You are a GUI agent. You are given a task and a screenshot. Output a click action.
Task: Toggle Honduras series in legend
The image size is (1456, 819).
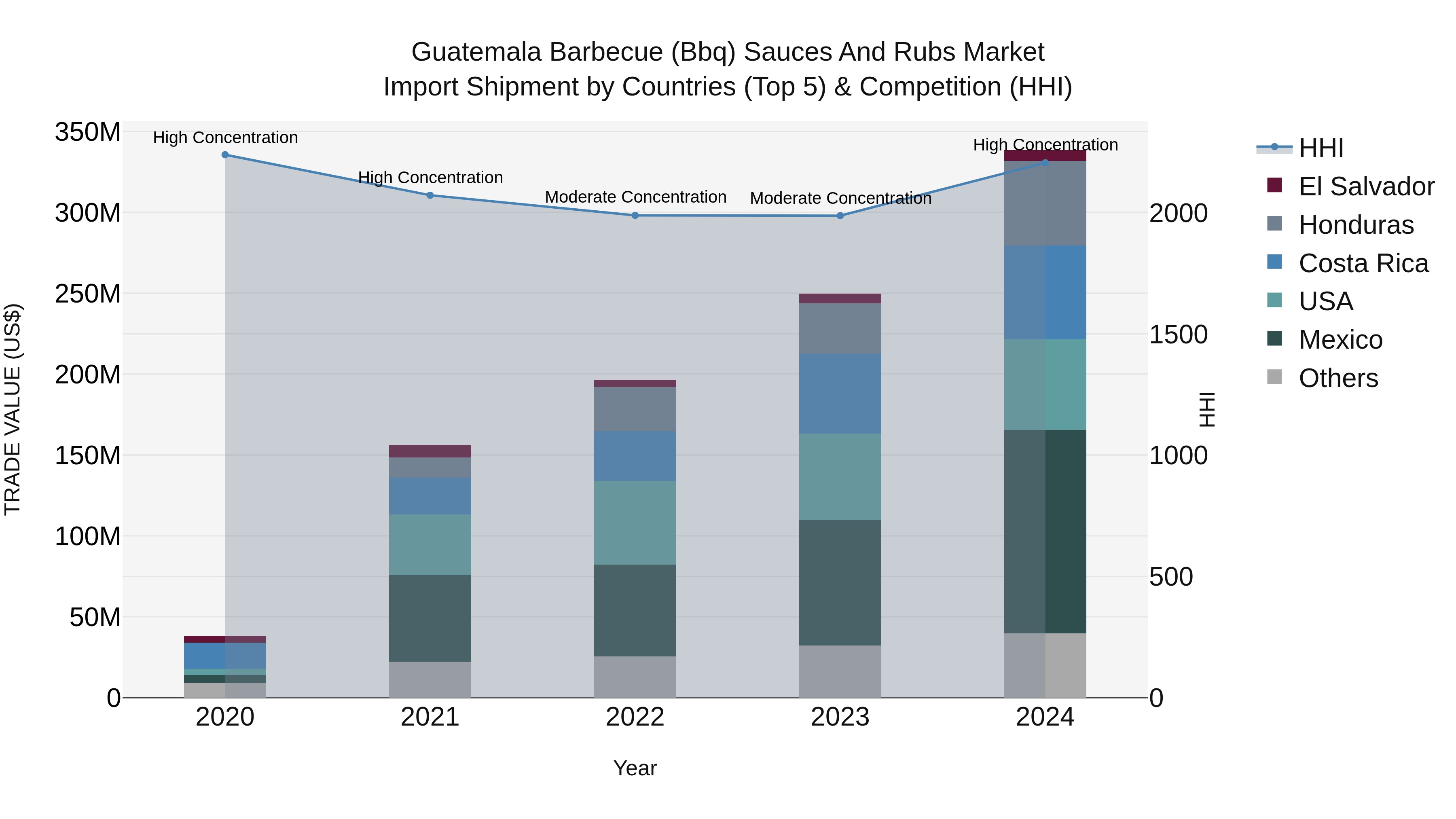click(1340, 224)
